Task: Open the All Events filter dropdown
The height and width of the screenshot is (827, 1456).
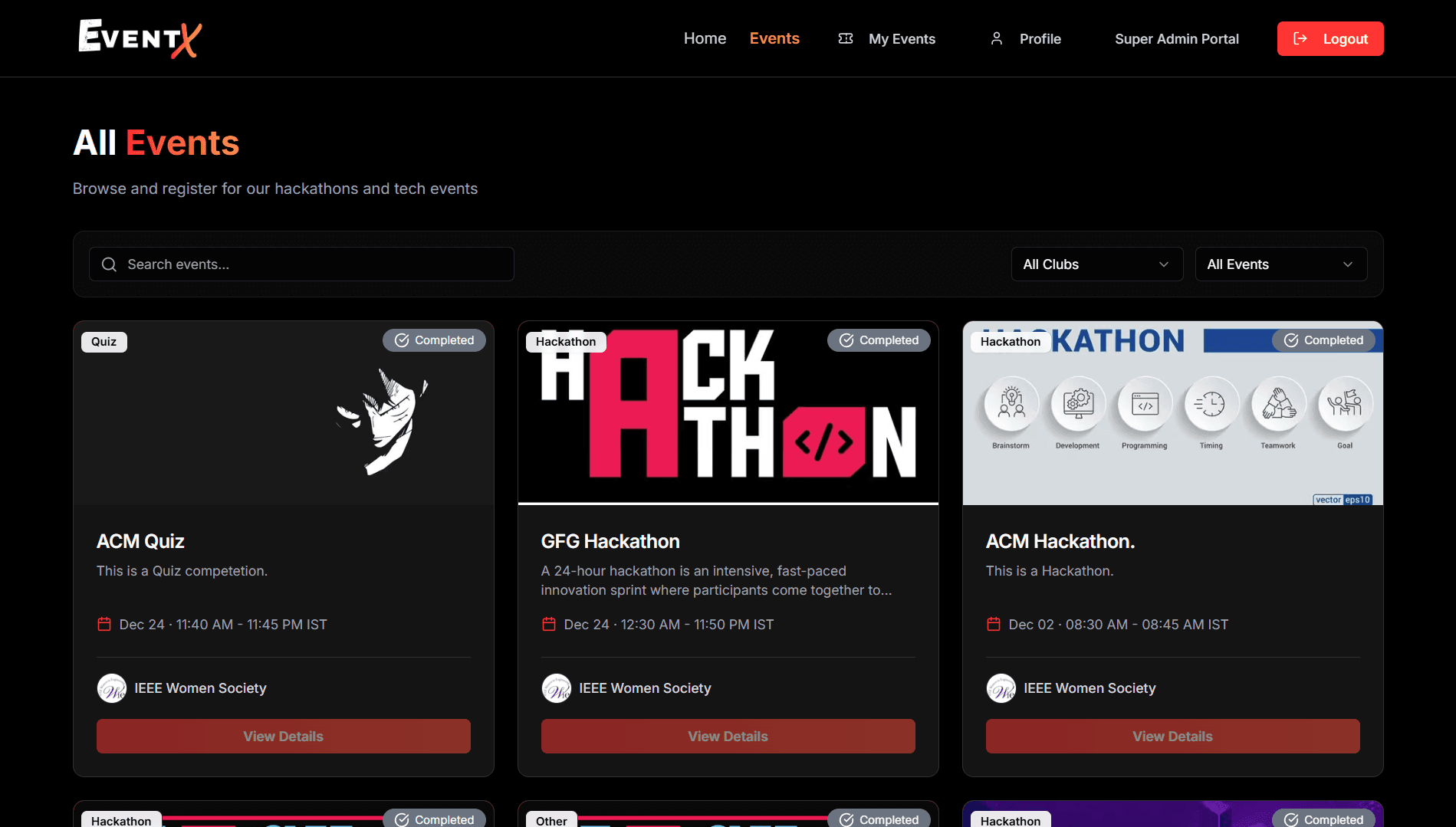Action: (1281, 264)
